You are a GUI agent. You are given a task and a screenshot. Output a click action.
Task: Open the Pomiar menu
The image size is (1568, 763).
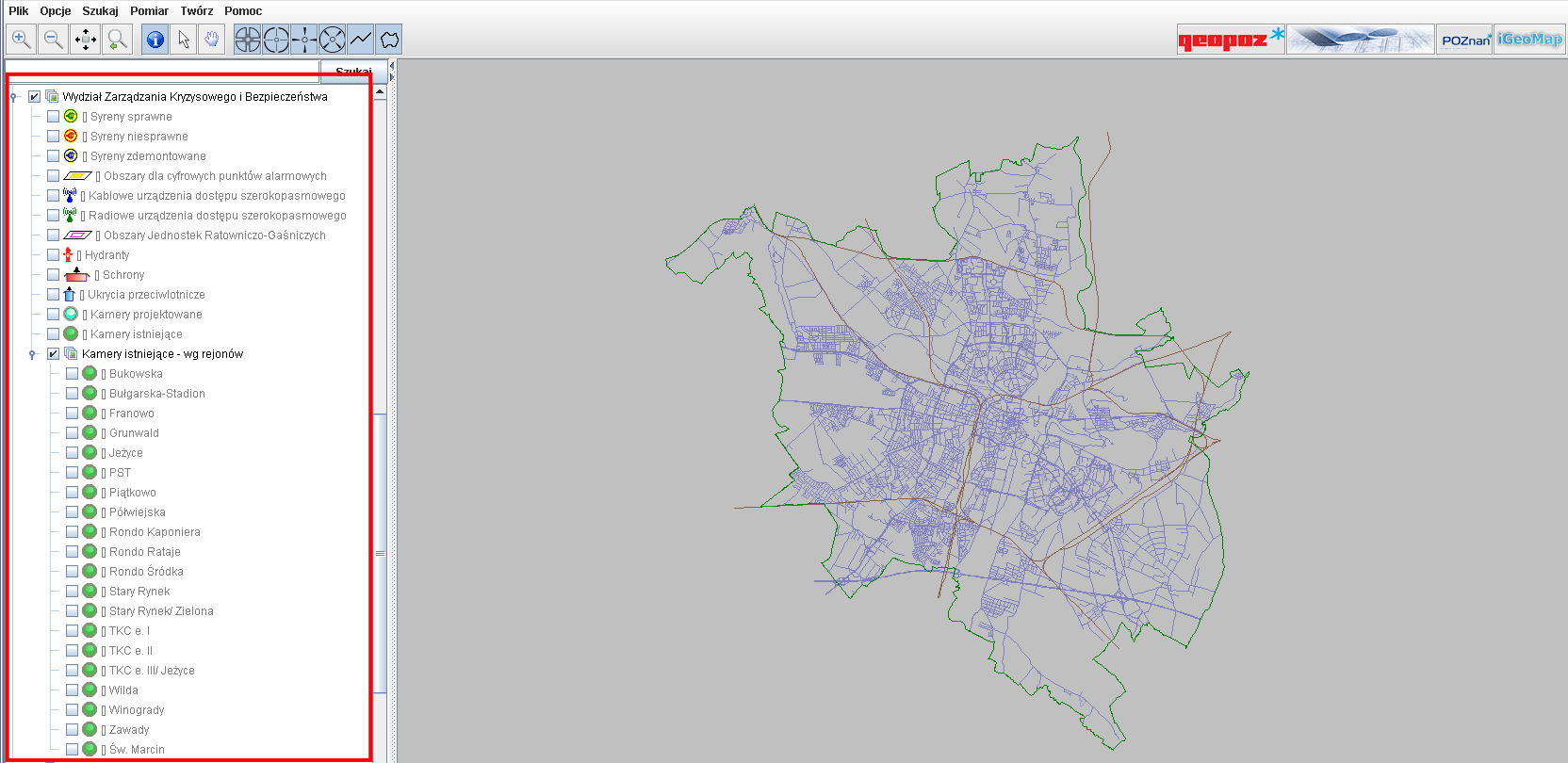pyautogui.click(x=149, y=11)
